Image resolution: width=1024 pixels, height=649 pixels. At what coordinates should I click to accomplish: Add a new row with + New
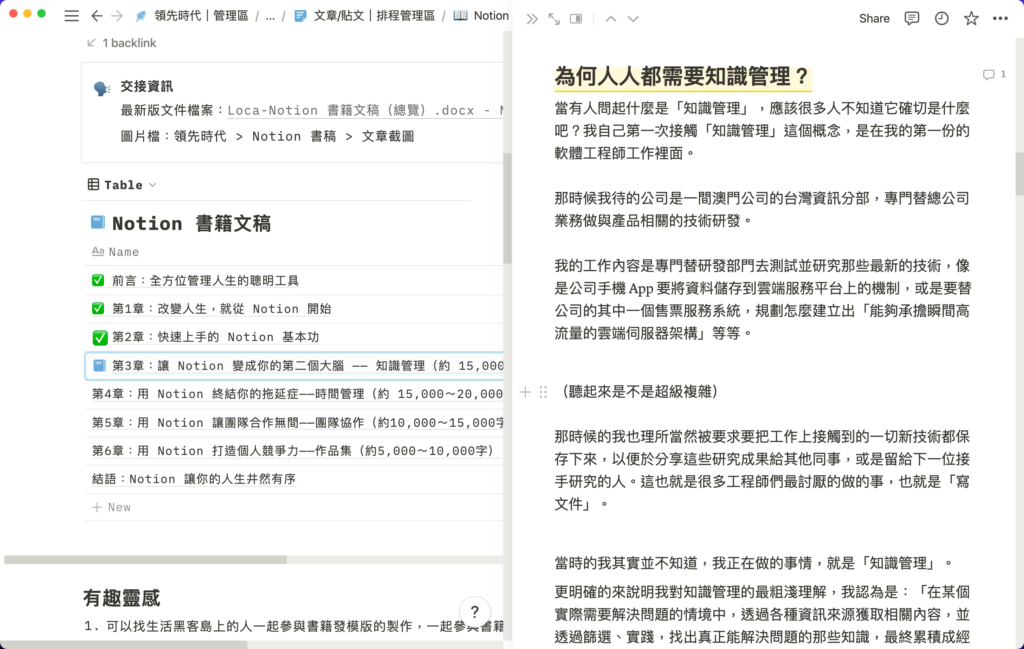(x=112, y=507)
